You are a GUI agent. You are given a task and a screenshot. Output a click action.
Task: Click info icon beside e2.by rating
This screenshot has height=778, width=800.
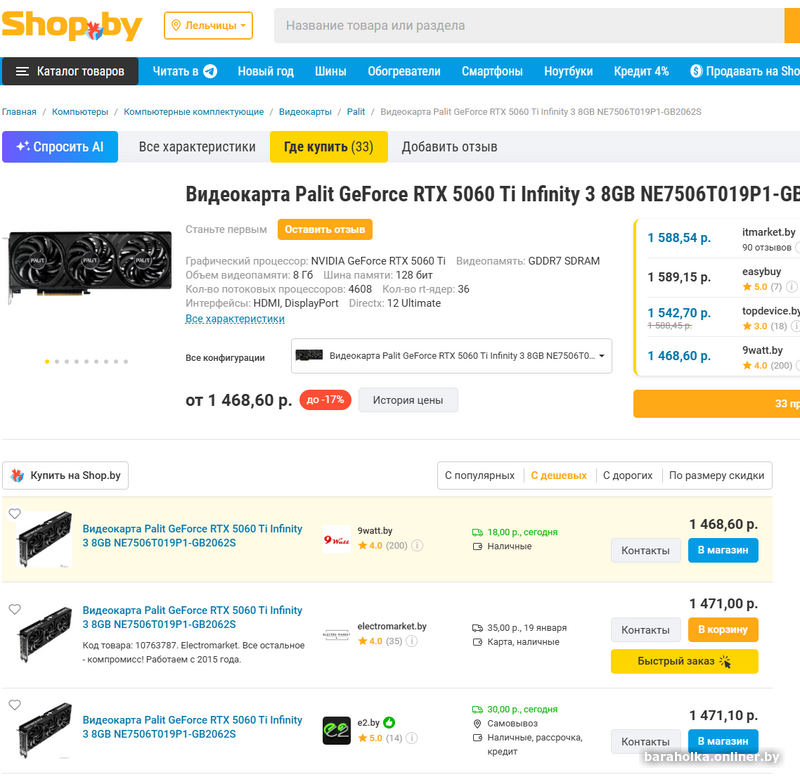click(x=411, y=738)
